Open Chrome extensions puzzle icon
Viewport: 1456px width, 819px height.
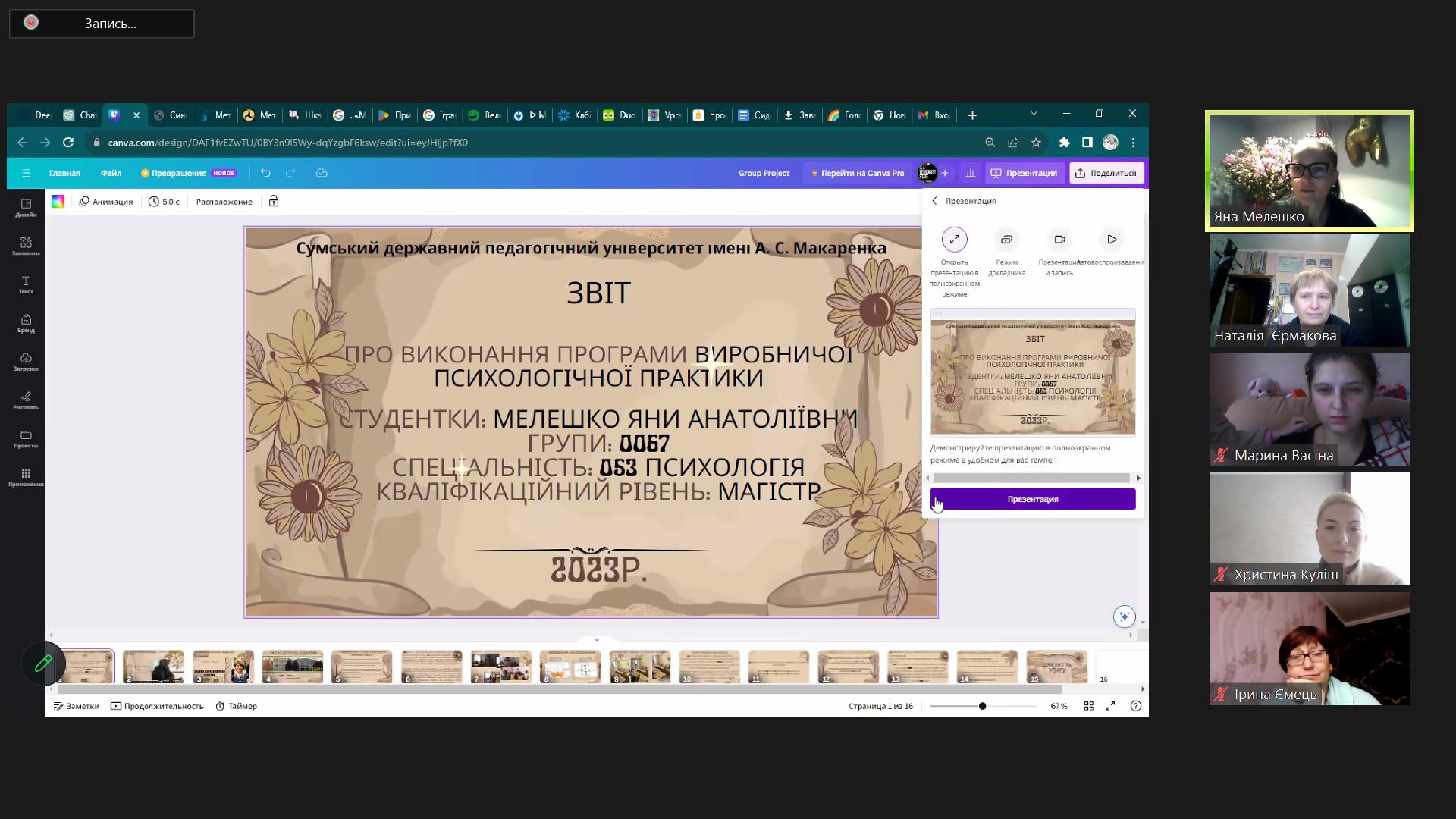coord(1064,142)
